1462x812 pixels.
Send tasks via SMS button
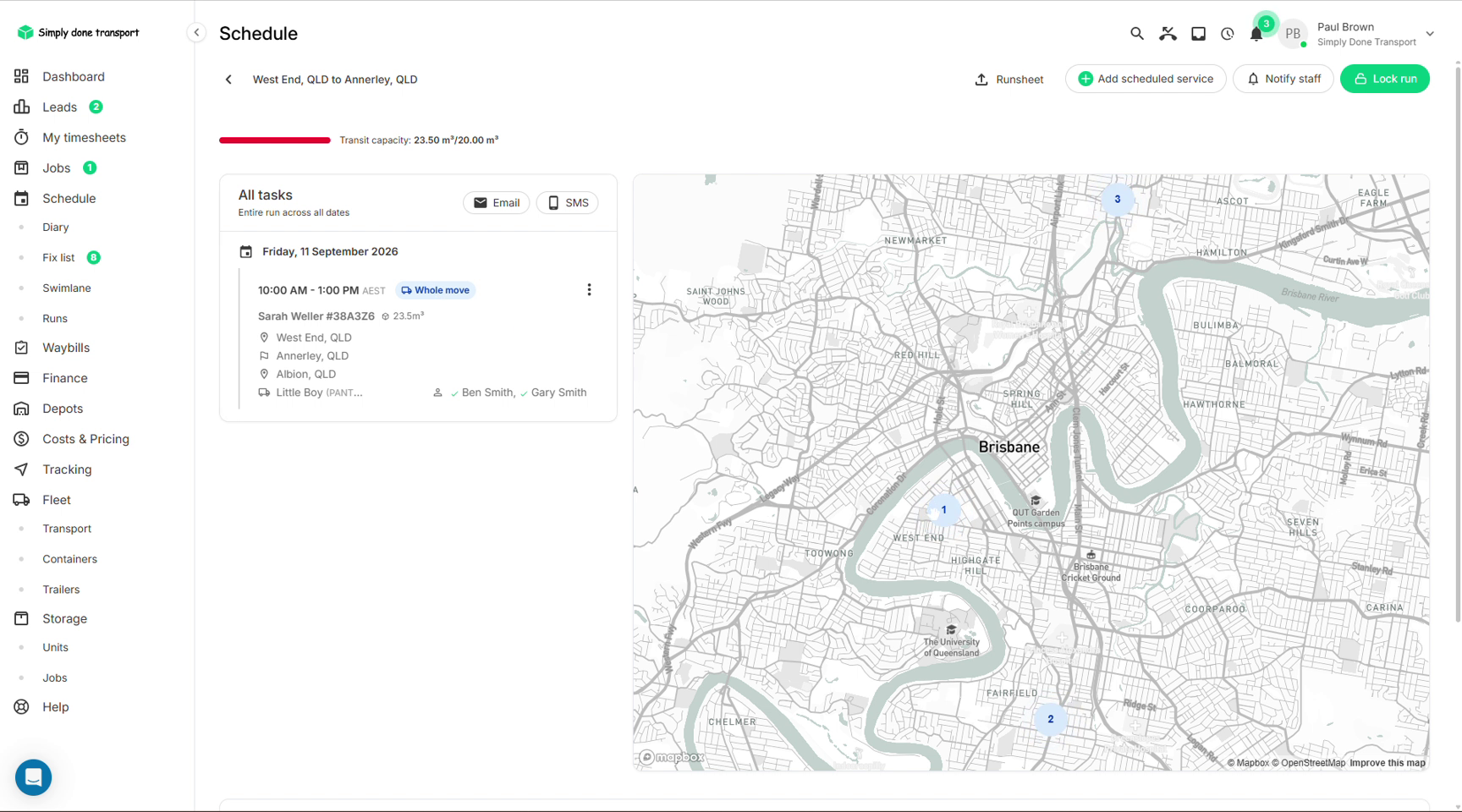568,203
